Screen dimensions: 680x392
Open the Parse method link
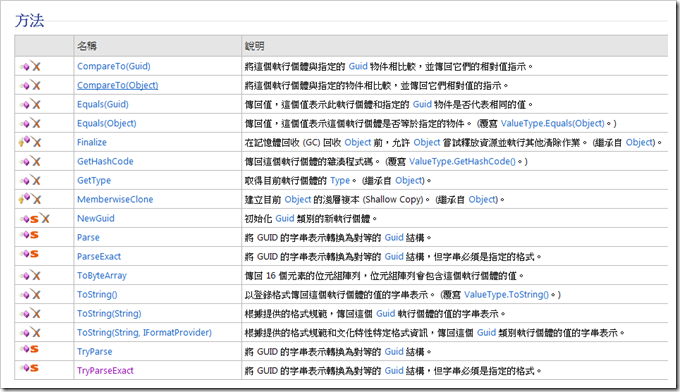click(88, 238)
